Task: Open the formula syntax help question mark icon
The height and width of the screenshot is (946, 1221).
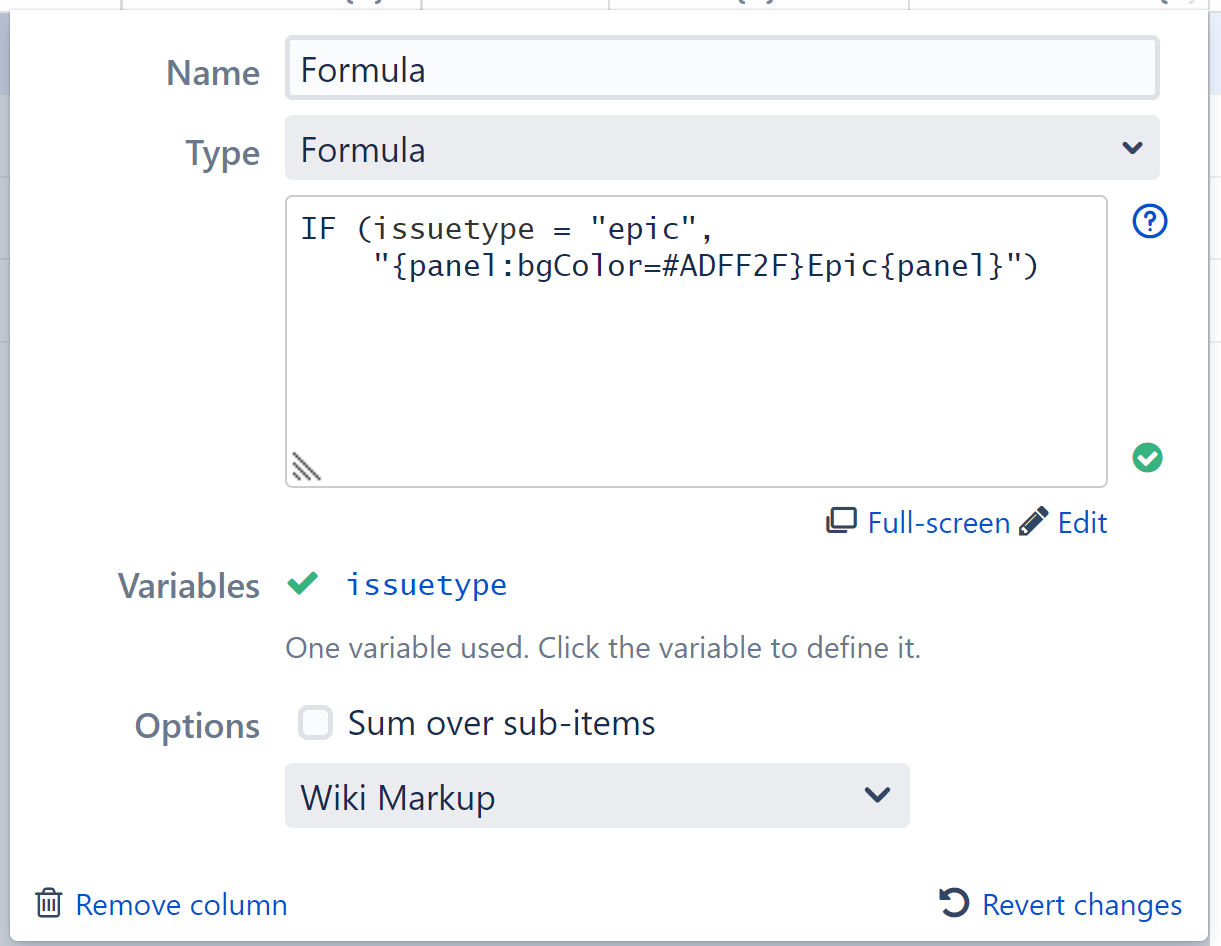Action: pos(1149,221)
